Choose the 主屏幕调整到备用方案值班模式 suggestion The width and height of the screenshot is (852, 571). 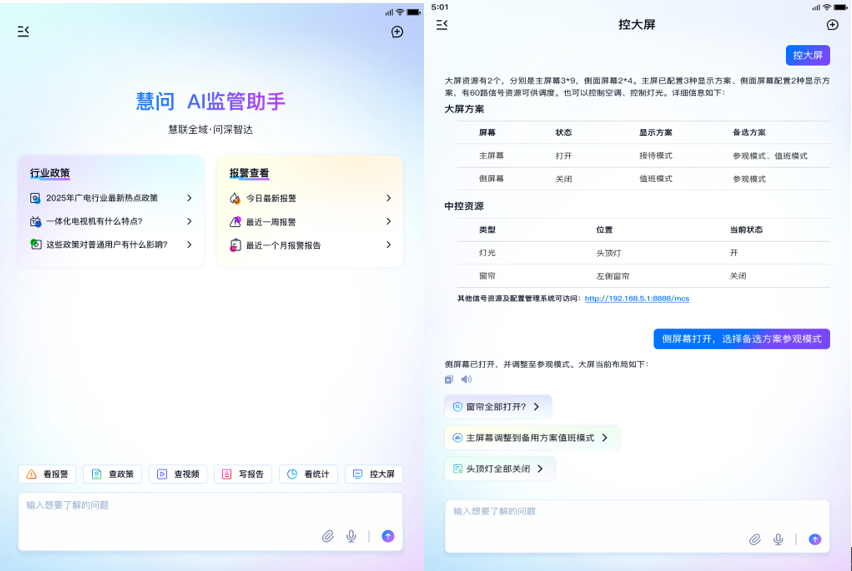point(531,438)
